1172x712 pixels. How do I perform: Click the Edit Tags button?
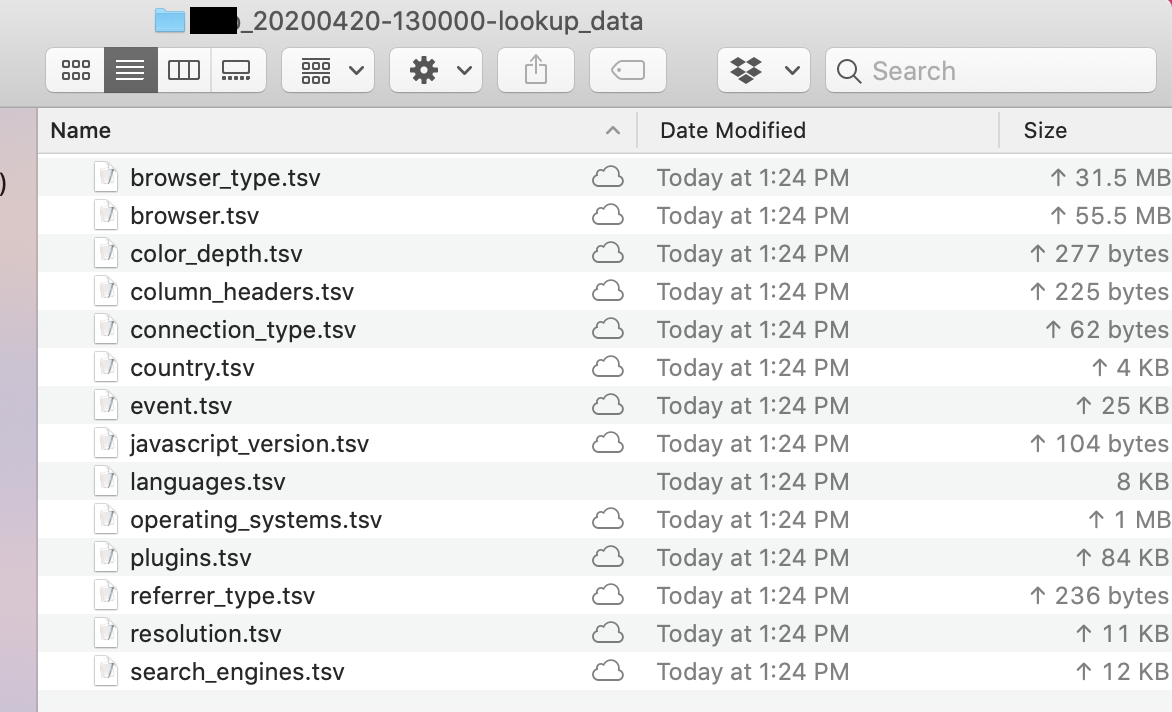(628, 70)
